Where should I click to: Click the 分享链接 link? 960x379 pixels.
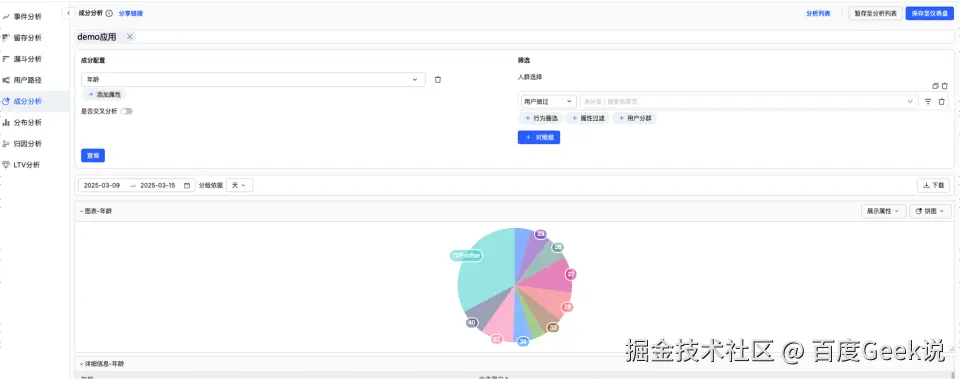tap(130, 13)
